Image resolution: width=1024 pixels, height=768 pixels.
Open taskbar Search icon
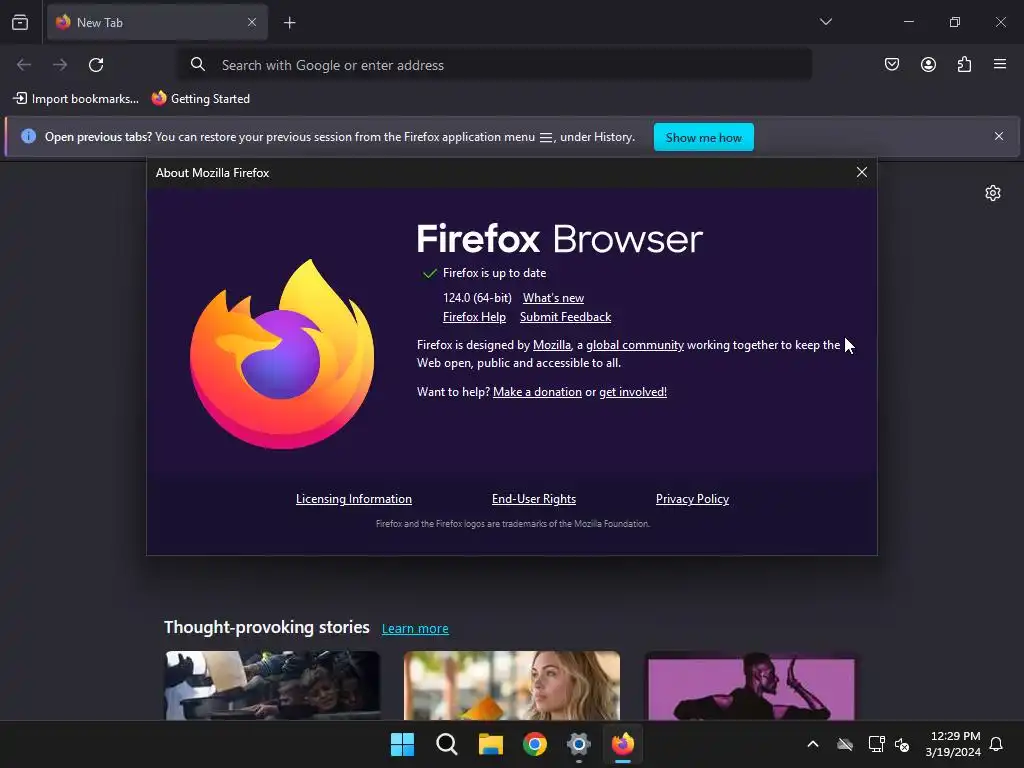tap(447, 744)
